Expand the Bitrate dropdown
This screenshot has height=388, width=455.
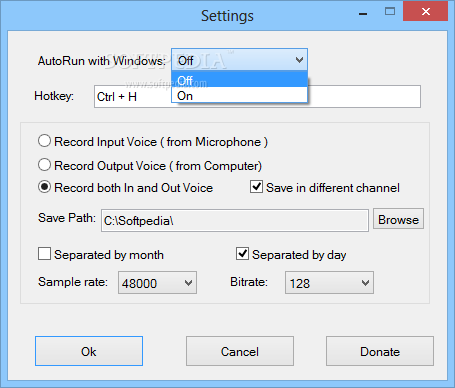click(x=329, y=283)
